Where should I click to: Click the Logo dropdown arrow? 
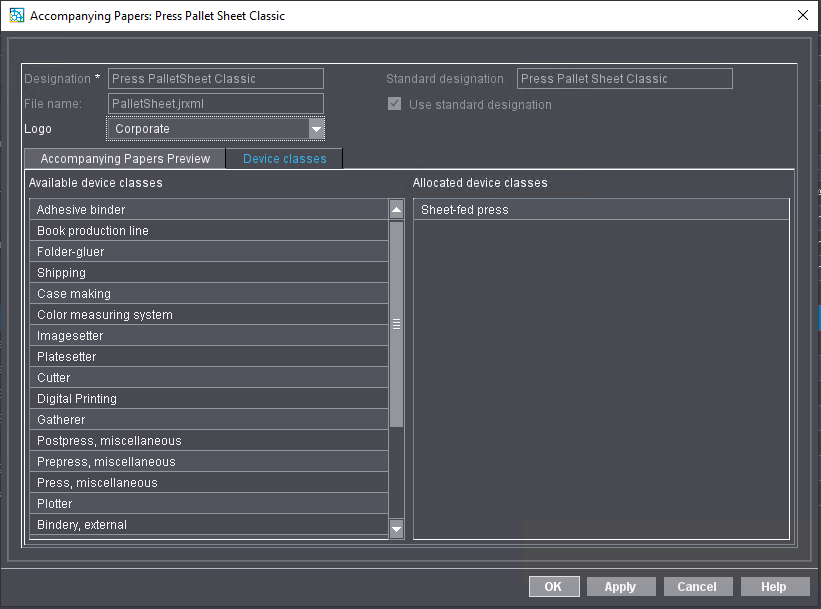(x=316, y=128)
